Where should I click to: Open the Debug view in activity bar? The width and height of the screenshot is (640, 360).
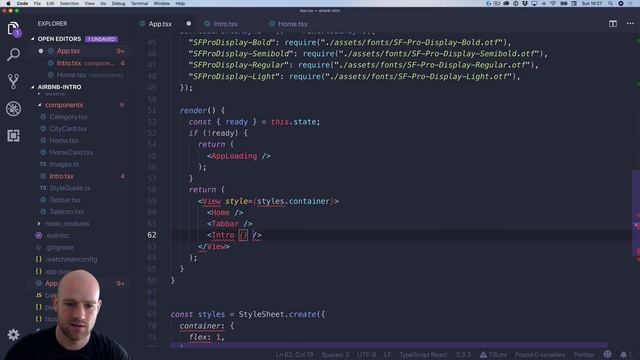(13, 109)
